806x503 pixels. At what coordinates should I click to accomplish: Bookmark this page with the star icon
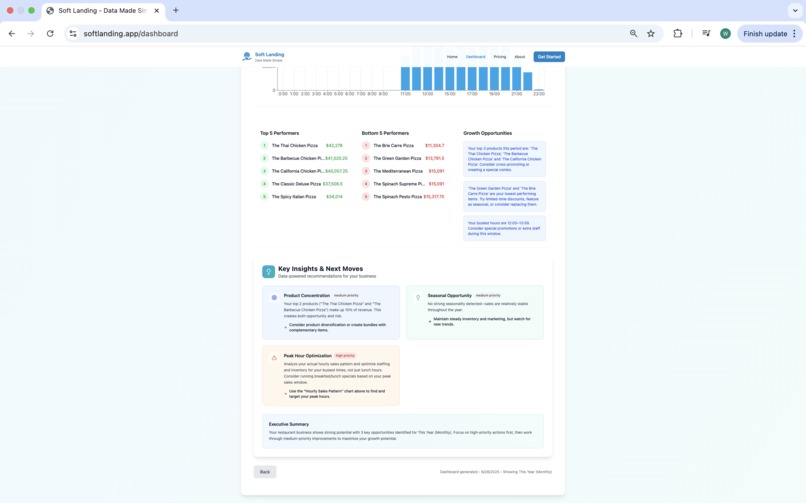tap(651, 33)
